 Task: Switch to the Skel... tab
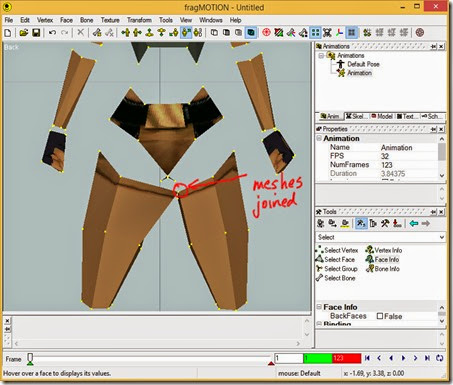coord(357,116)
